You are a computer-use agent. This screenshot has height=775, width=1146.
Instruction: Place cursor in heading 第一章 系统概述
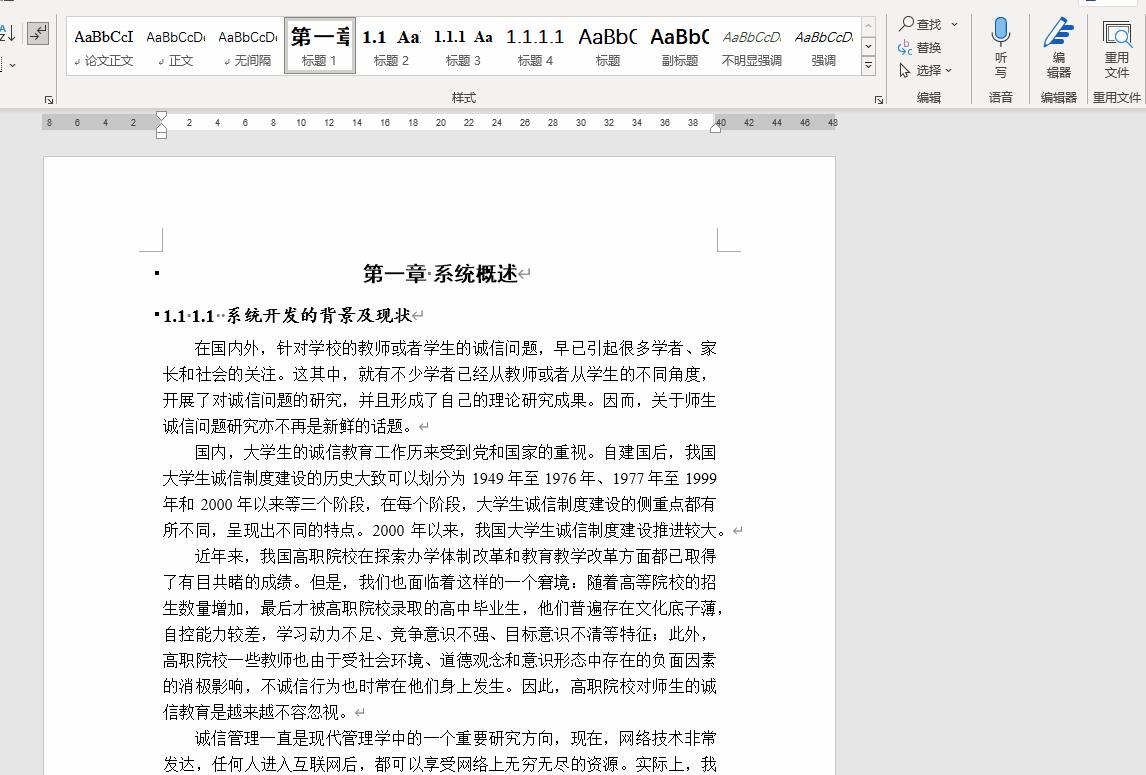(440, 272)
